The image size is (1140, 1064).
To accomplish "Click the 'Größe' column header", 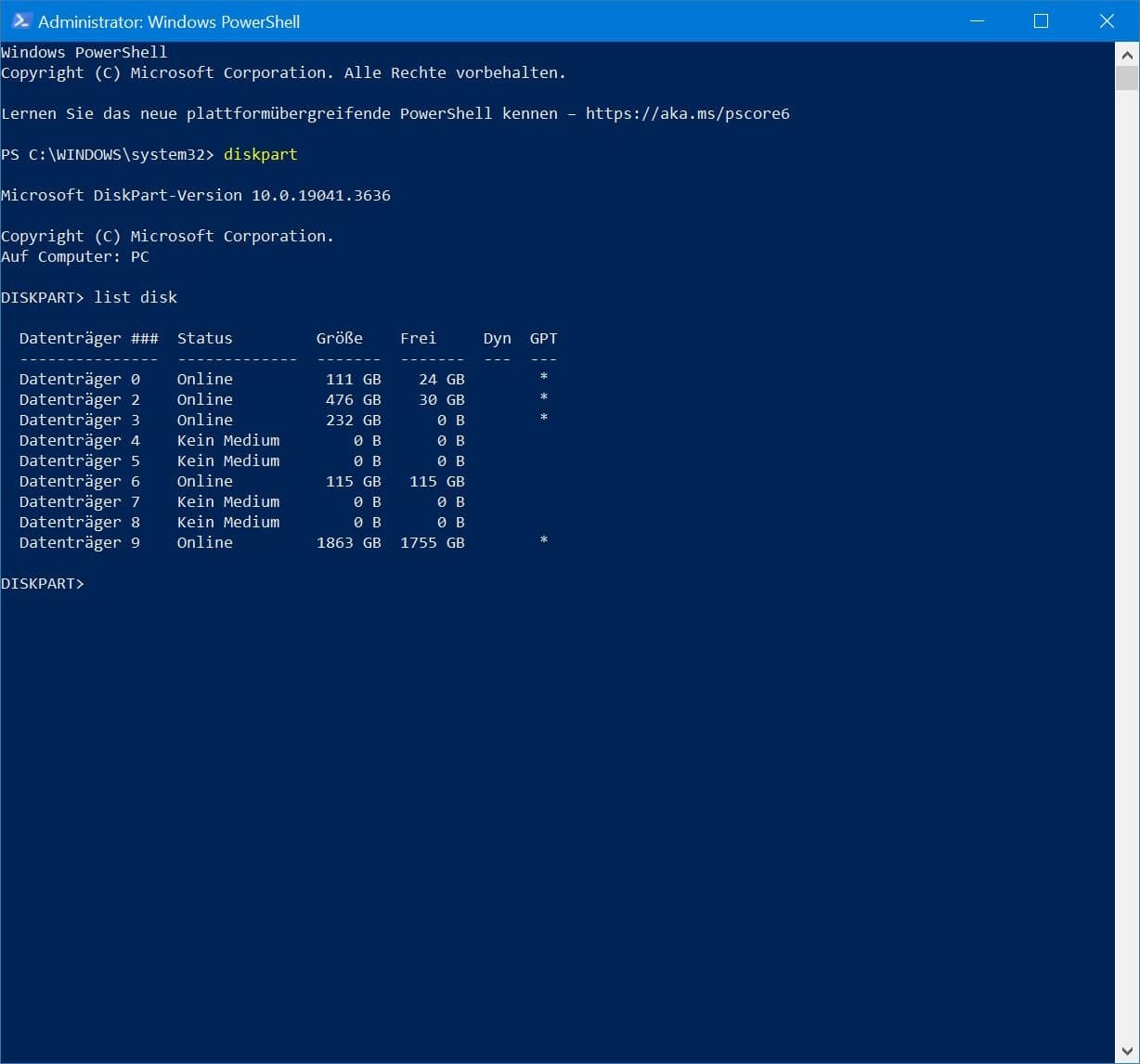I will point(340,338).
